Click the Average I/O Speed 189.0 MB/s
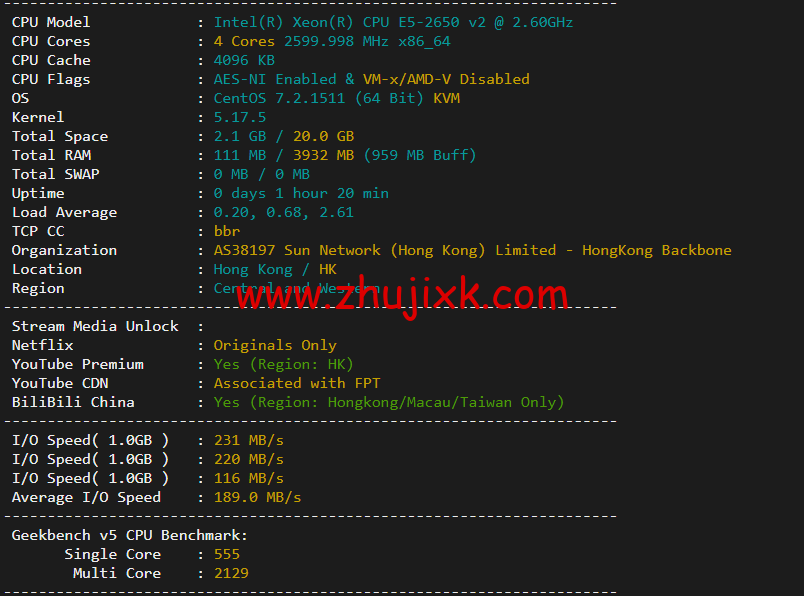The width and height of the screenshot is (804, 596). click(257, 497)
